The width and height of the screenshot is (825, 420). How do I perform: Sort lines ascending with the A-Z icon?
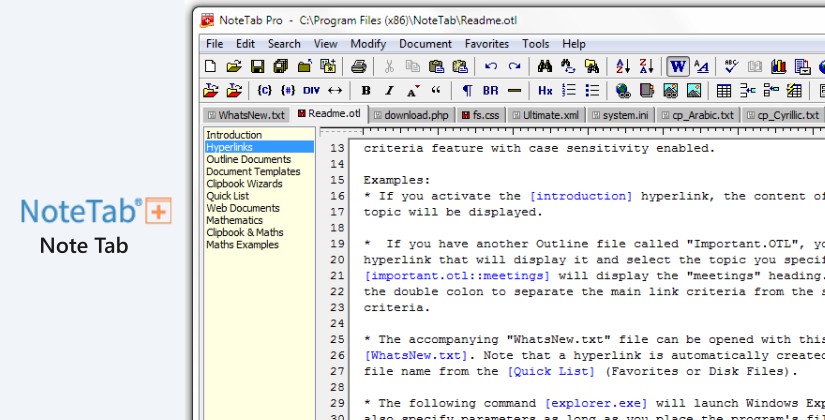(x=622, y=67)
